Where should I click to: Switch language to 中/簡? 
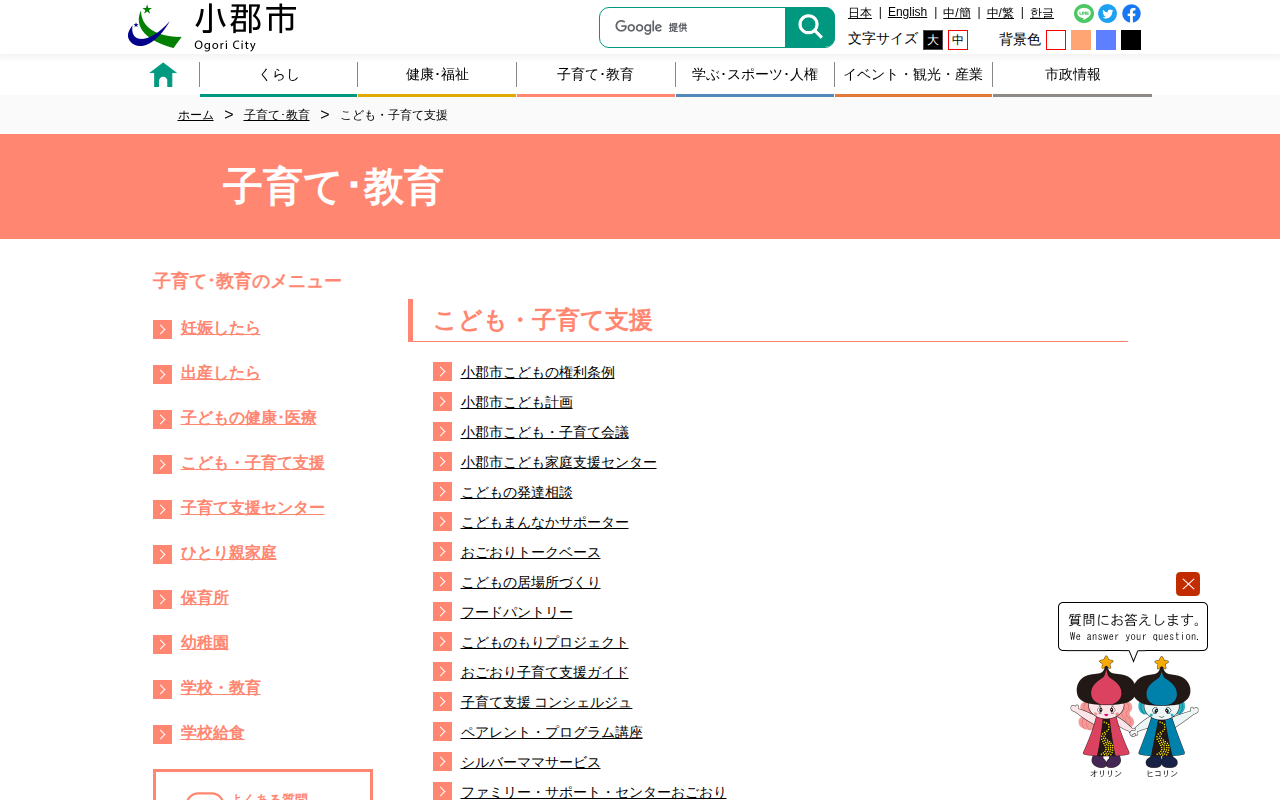(957, 13)
